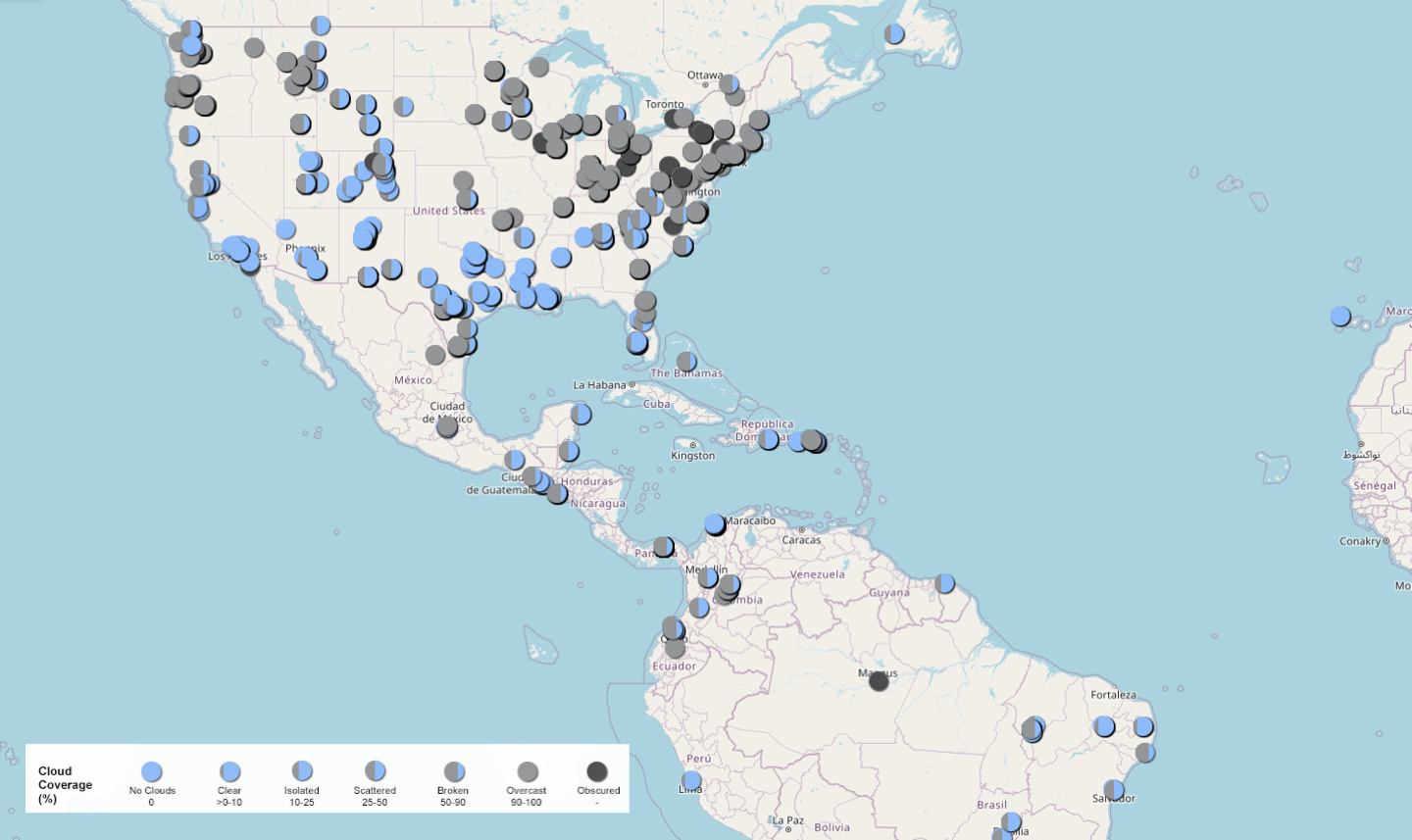This screenshot has height=840, width=1412.
Task: Select the marker near Brasília at bottom
Action: coord(1011,821)
